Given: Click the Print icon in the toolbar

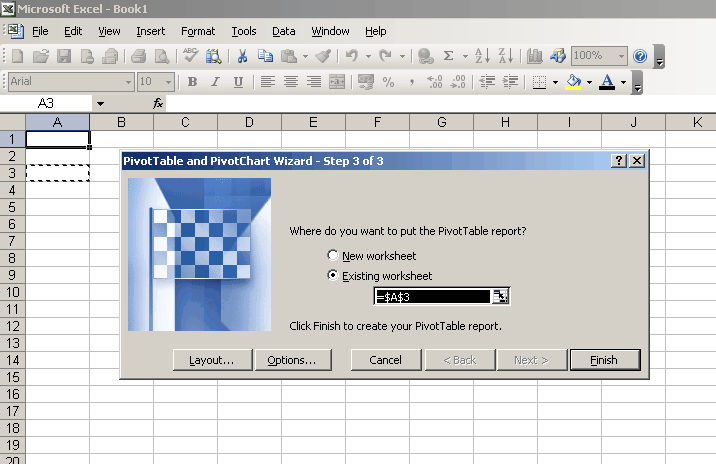Looking at the screenshot, I should [x=138, y=56].
